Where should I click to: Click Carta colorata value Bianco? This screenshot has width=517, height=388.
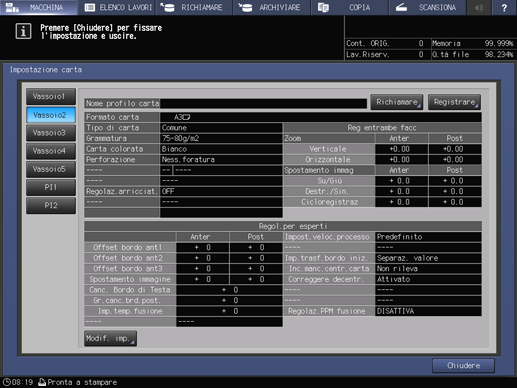[x=221, y=149]
